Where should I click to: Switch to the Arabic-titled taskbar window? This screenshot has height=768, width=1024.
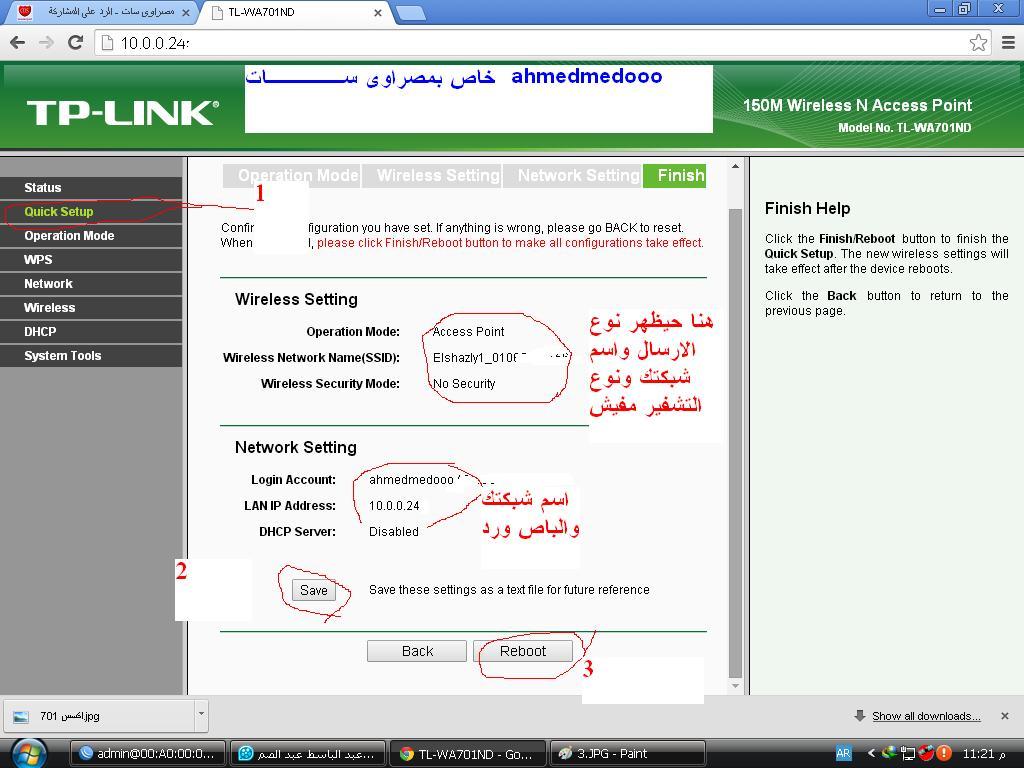click(x=307, y=754)
